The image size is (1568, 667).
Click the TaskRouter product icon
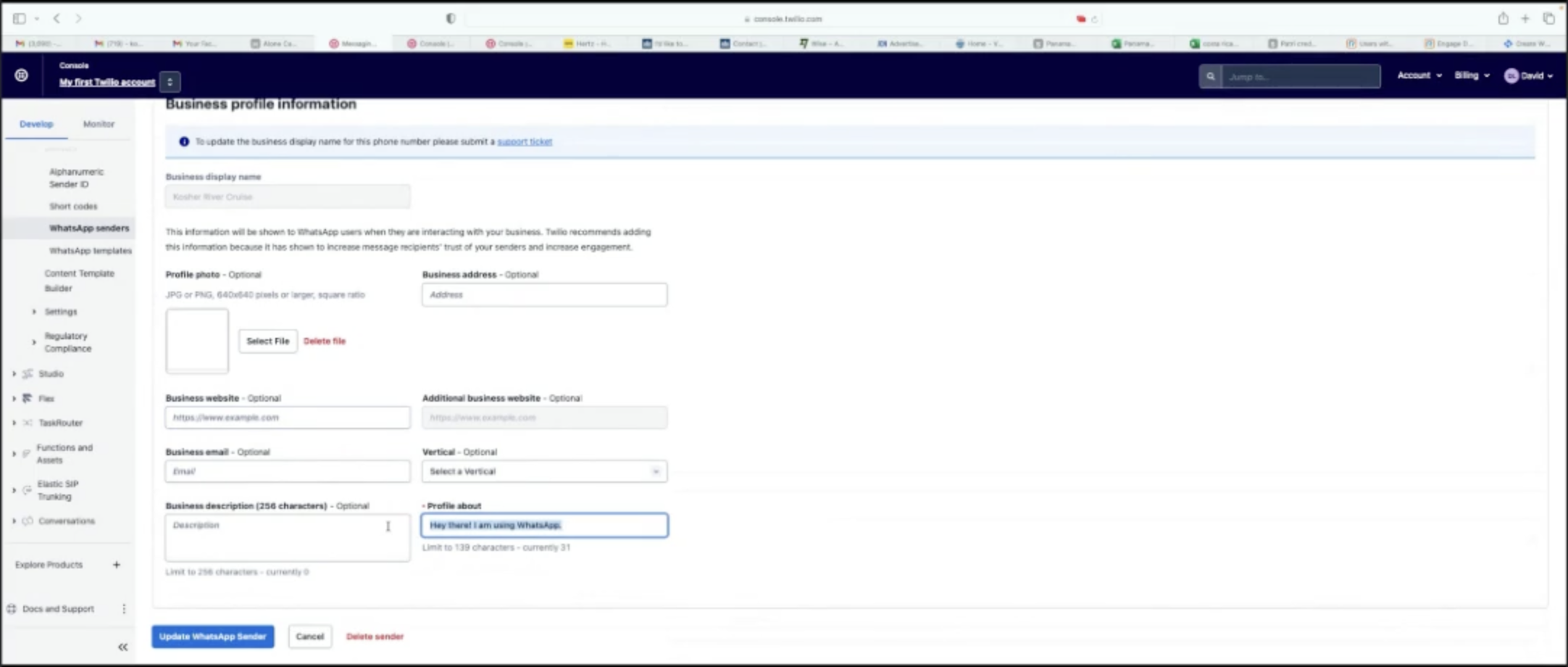point(28,423)
